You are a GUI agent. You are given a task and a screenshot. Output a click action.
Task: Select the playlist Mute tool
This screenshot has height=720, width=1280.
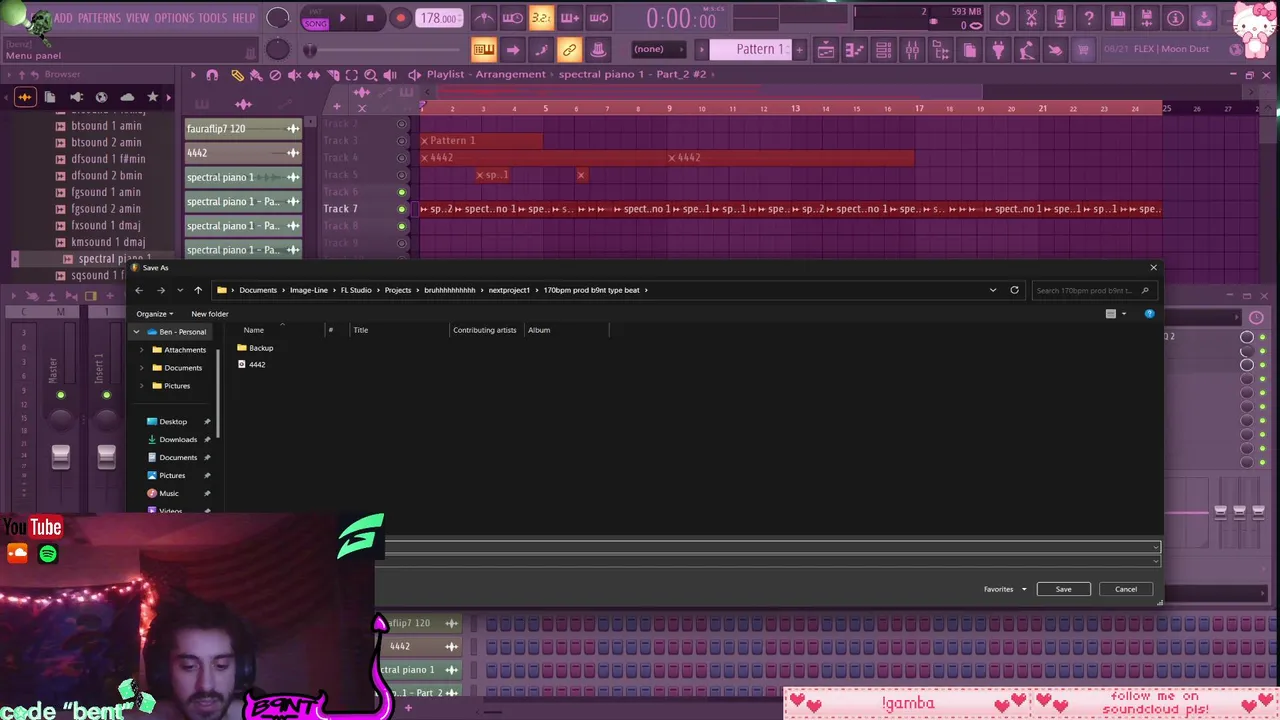(294, 75)
